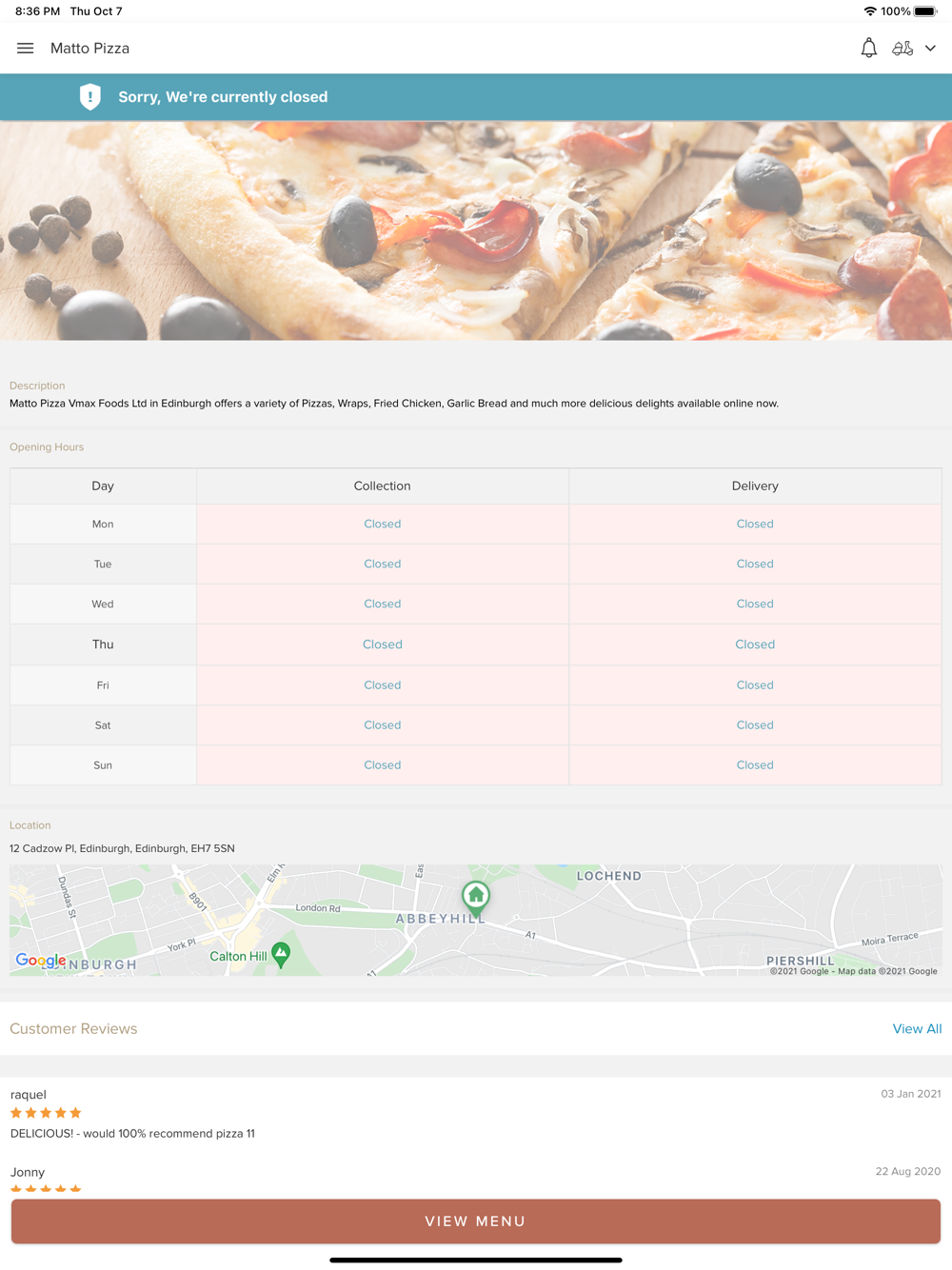
Task: Tap the status bar clock 8:36 PM
Action: [x=37, y=11]
